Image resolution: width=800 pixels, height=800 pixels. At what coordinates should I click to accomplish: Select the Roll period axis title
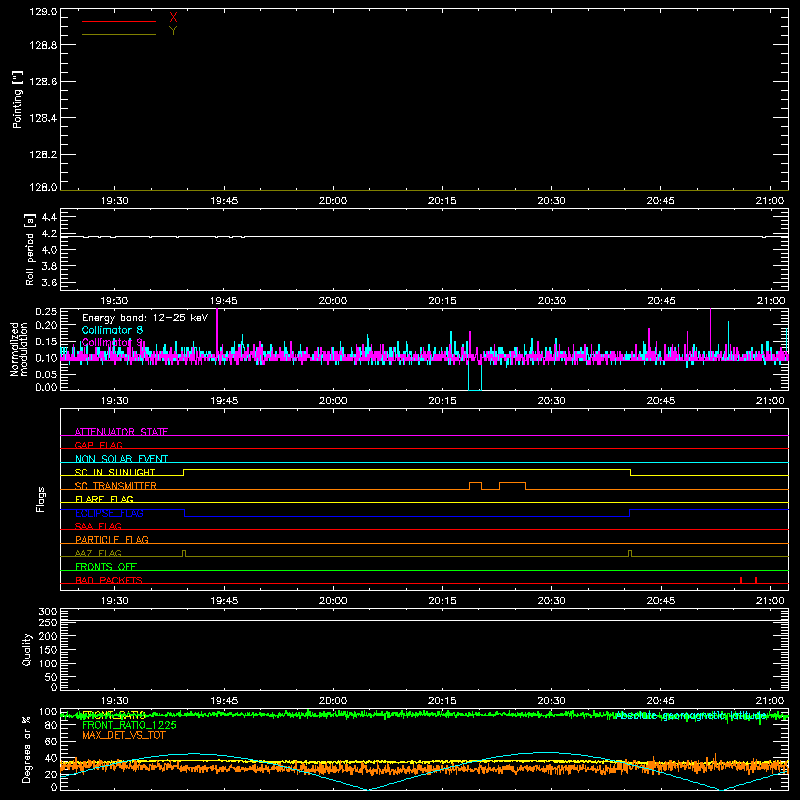[30, 249]
